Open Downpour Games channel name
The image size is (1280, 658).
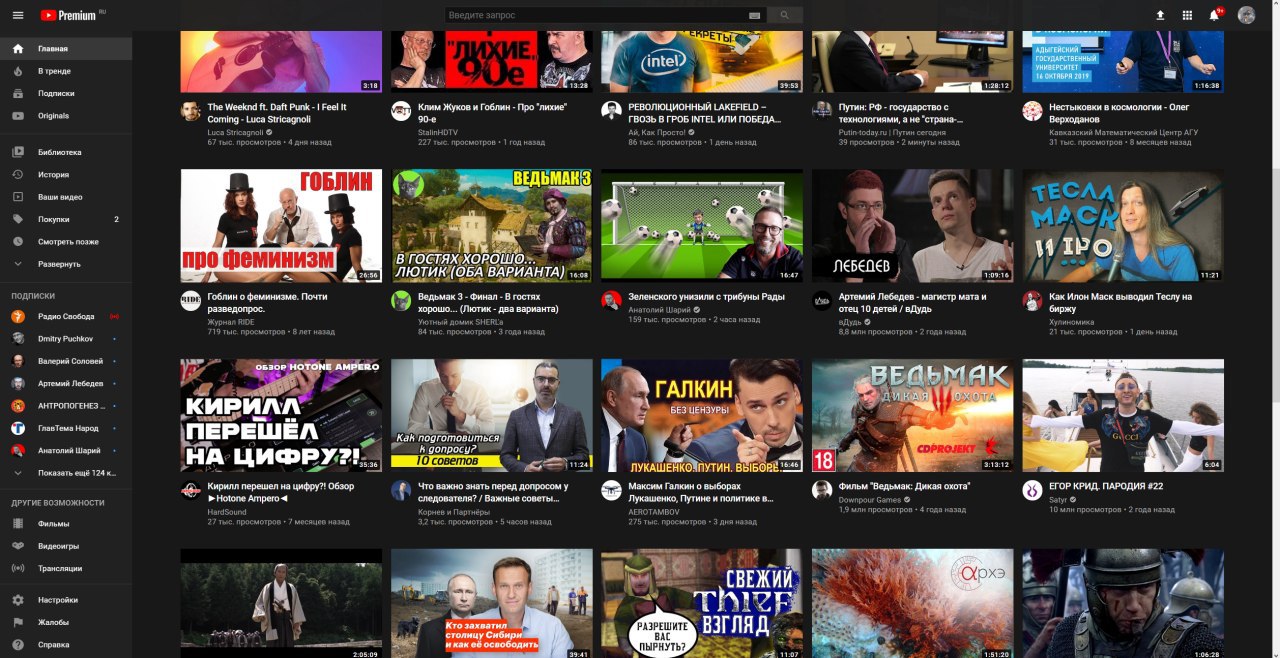869,499
